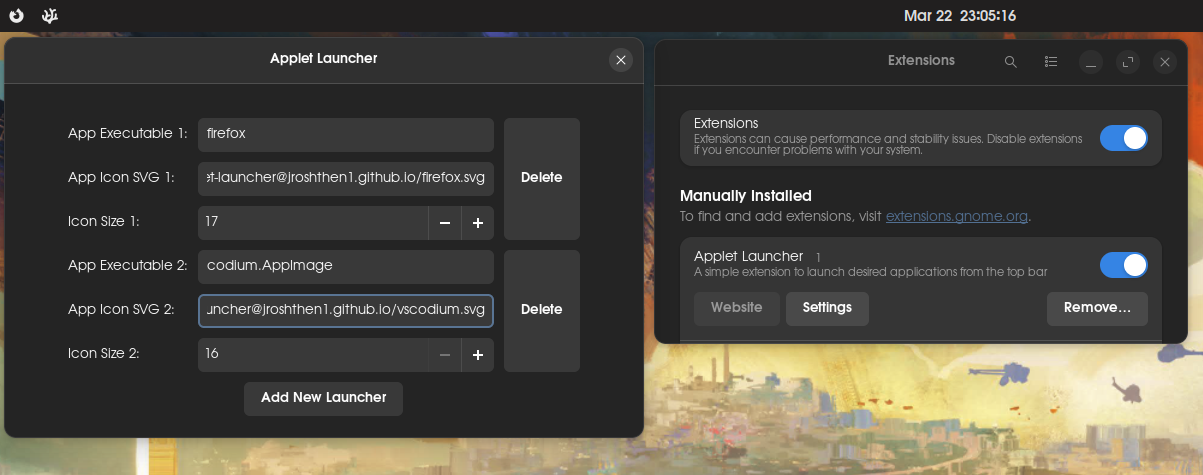Launch Firefox from the top bar icon

point(17,16)
